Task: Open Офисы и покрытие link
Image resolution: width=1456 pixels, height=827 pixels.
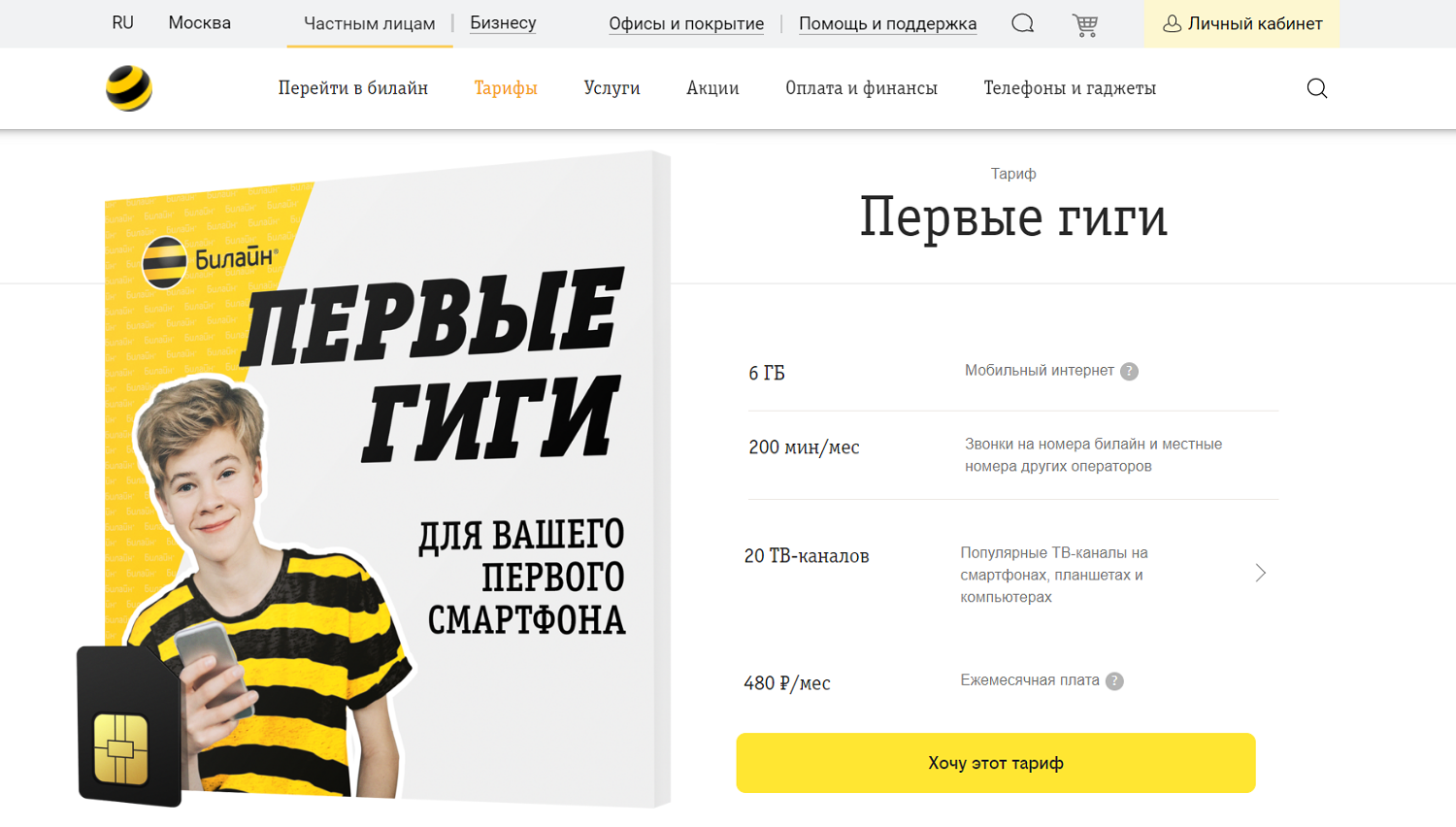Action: pyautogui.click(x=686, y=24)
